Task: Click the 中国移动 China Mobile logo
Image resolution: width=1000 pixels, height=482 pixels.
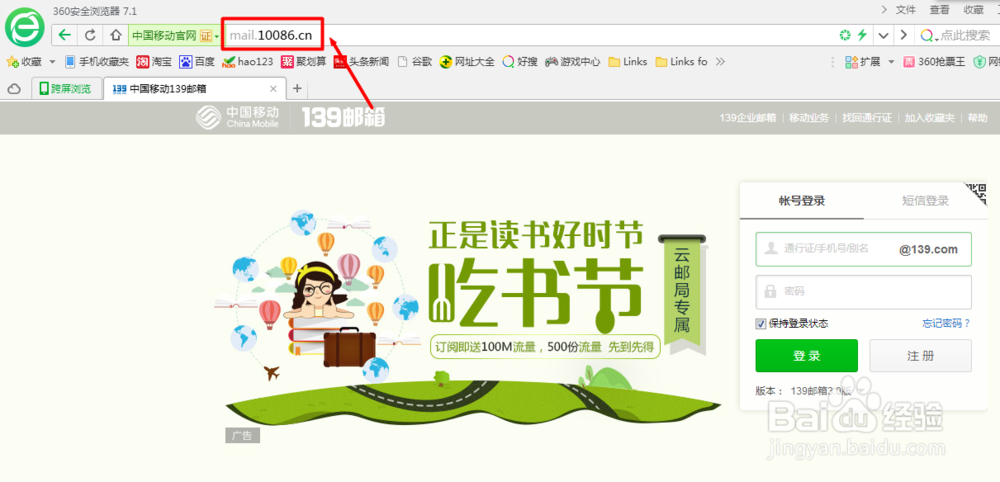Action: 237,117
